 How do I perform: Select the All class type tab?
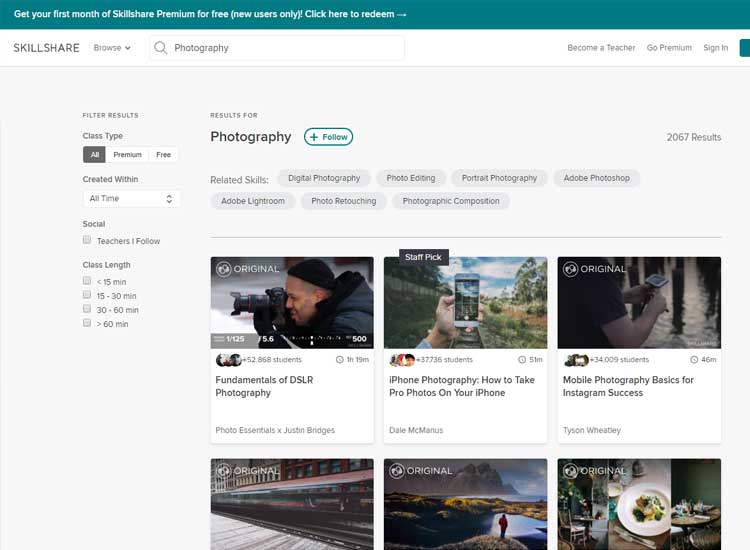point(95,154)
